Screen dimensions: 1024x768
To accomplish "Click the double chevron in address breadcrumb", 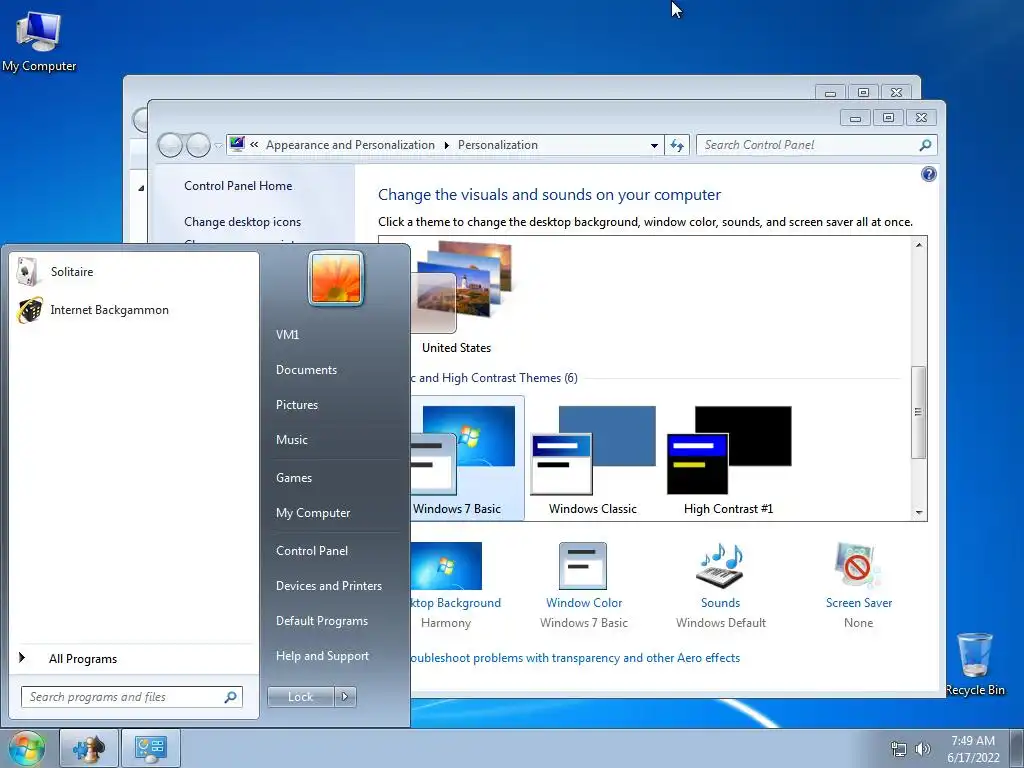I will click(254, 145).
